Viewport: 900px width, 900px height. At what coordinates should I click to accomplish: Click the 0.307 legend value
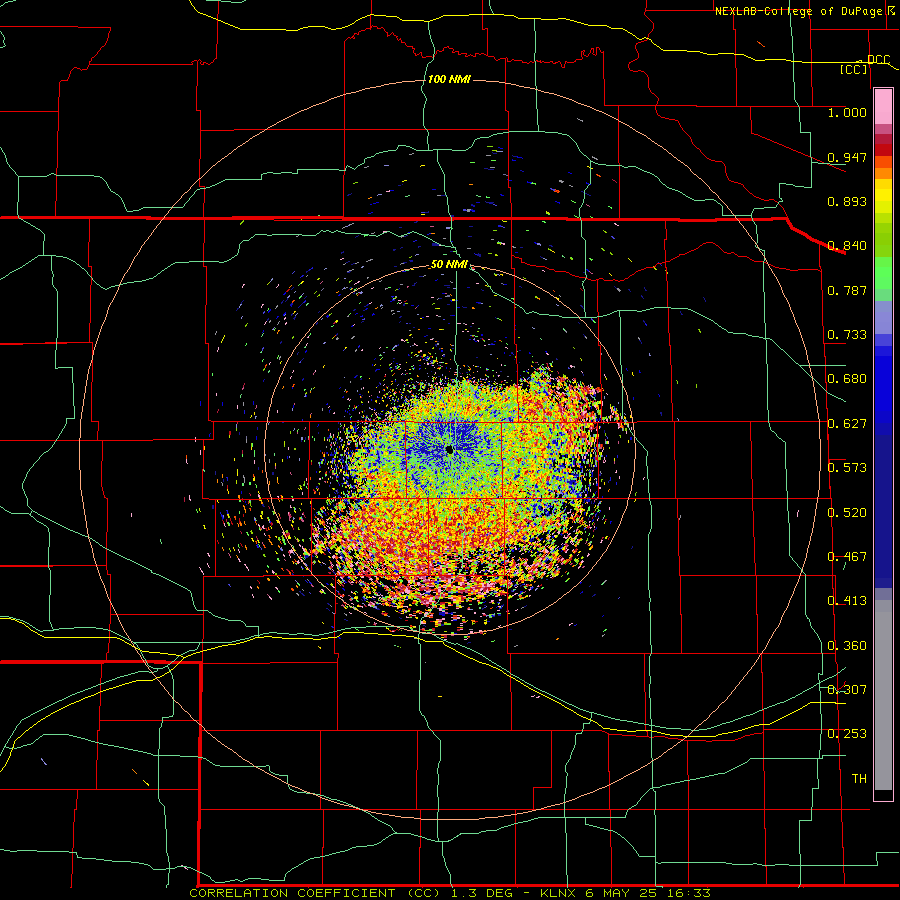pos(847,690)
